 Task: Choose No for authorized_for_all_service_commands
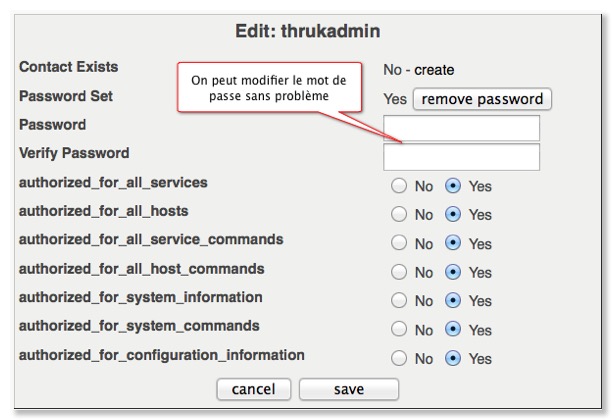click(398, 243)
